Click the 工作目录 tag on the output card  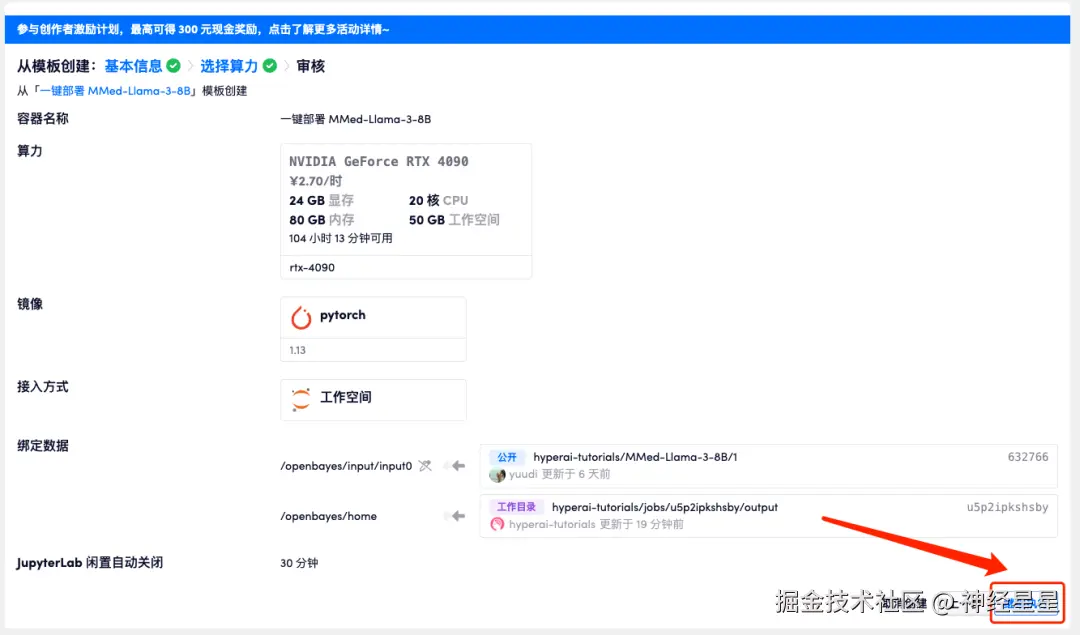514,507
